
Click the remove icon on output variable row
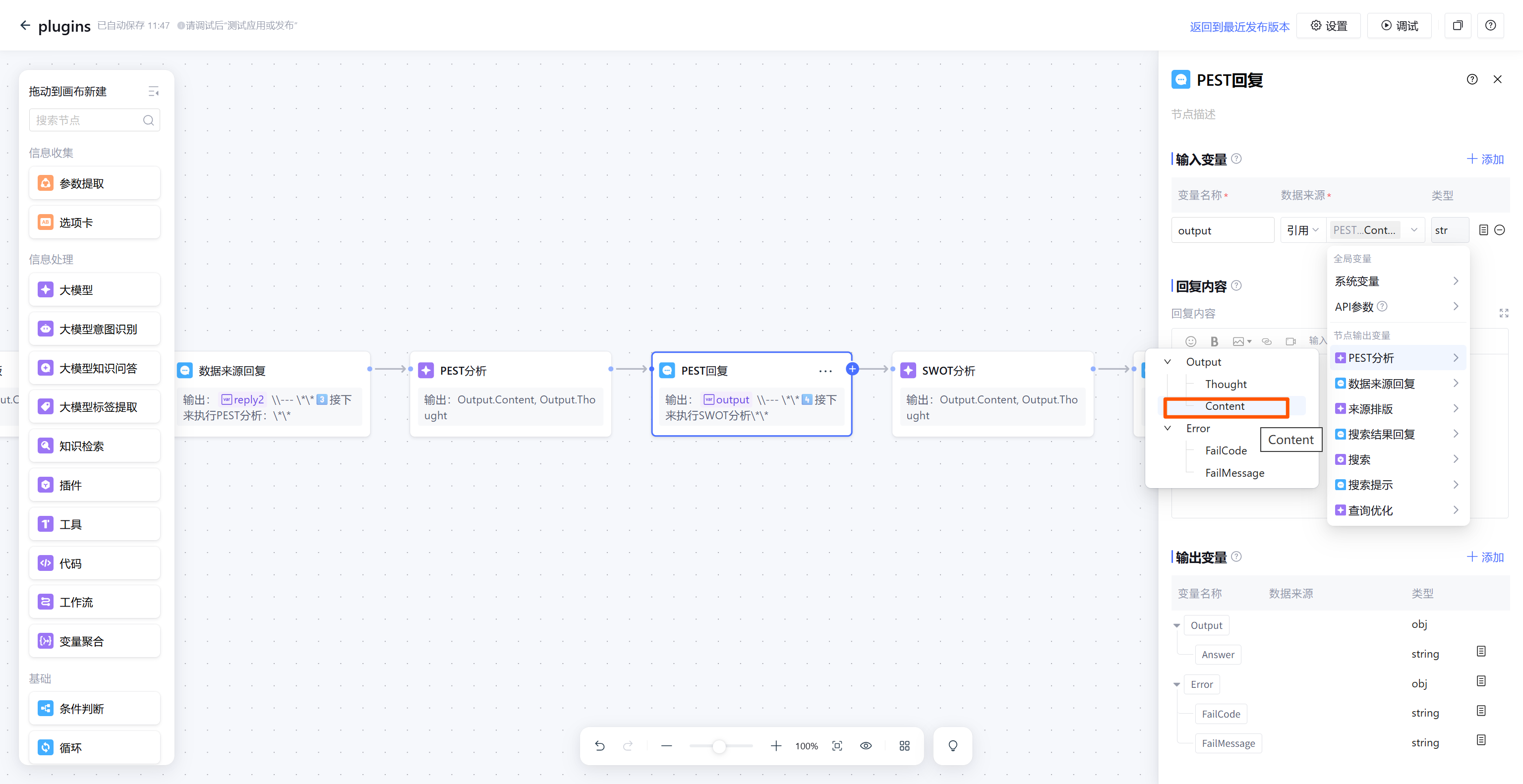(1499, 230)
